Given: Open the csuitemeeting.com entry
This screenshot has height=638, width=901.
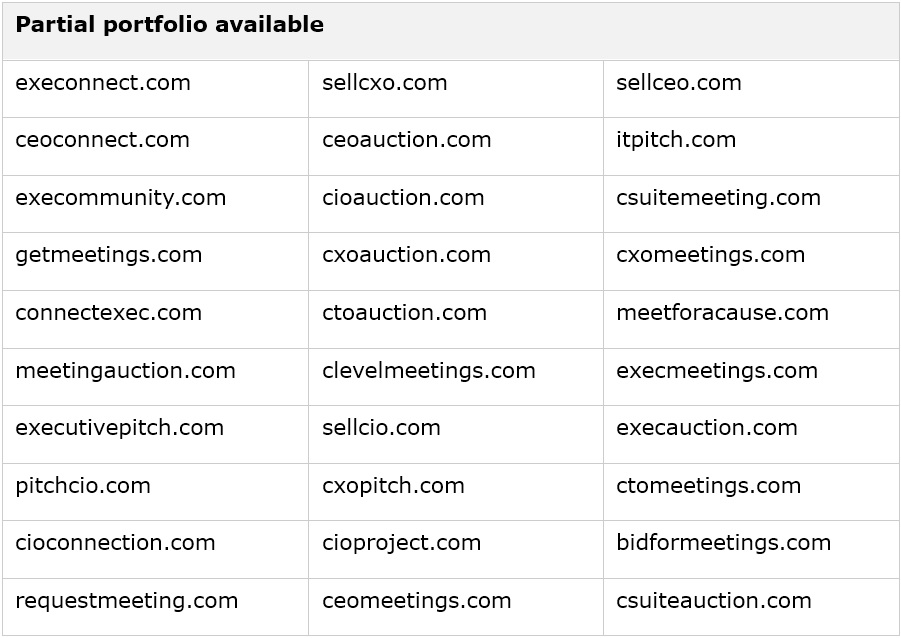Looking at the screenshot, I should [718, 198].
